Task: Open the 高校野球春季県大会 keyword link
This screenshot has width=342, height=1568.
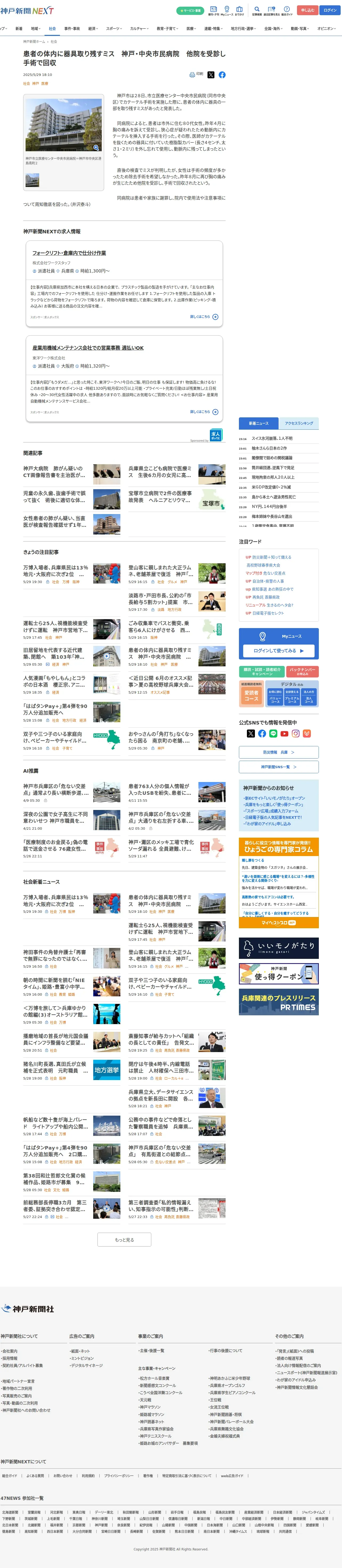Action: pyautogui.click(x=263, y=565)
